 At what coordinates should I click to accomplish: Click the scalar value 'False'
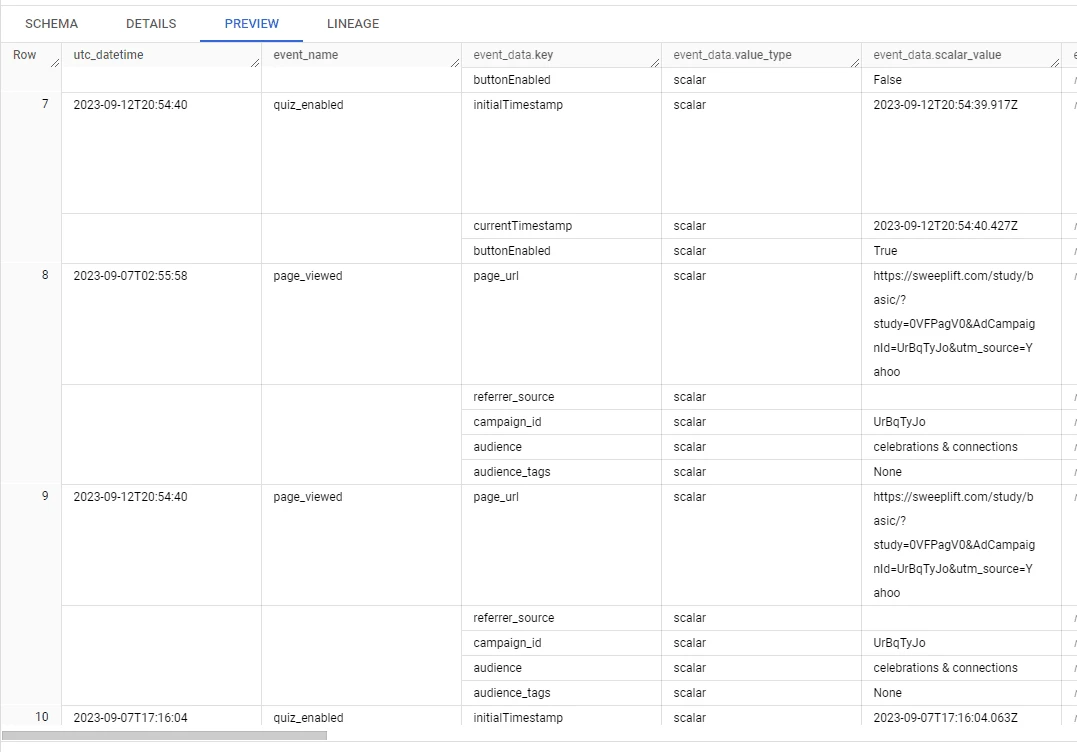887,80
